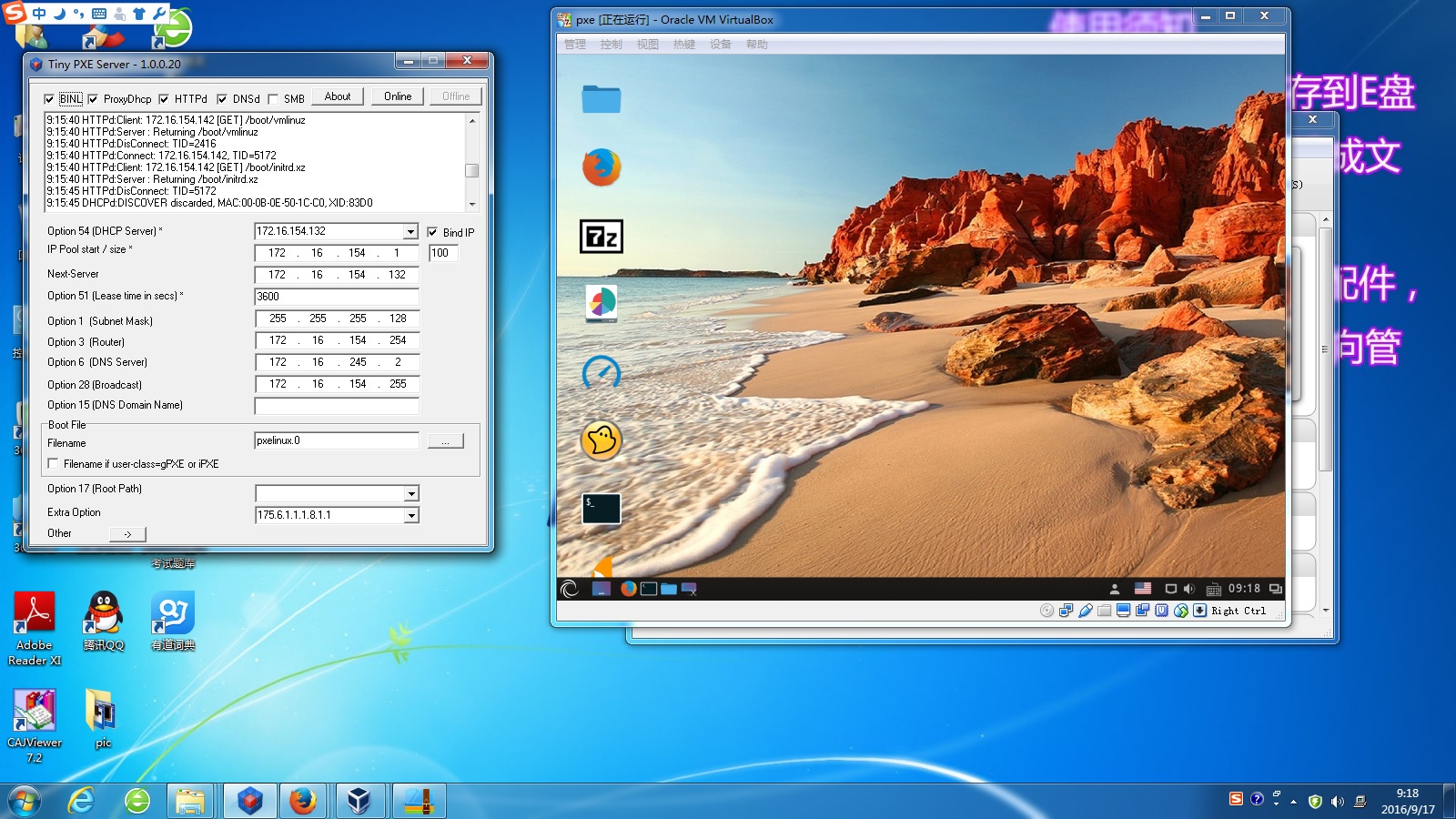Screen dimensions: 1456x819
Task: Launch Firefox from the VM desktop
Action: click(x=602, y=167)
